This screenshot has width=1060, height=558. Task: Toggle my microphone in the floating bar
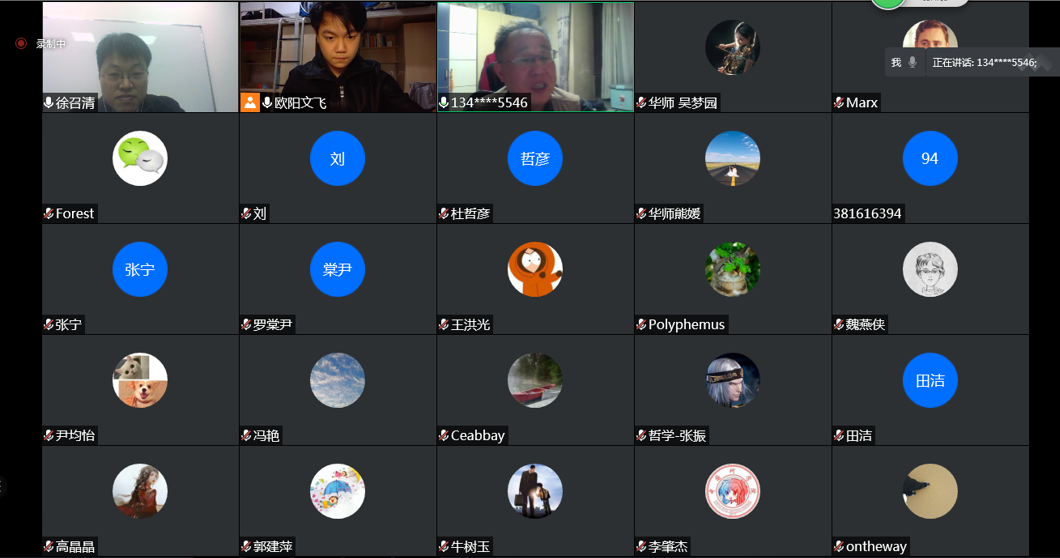tap(912, 62)
